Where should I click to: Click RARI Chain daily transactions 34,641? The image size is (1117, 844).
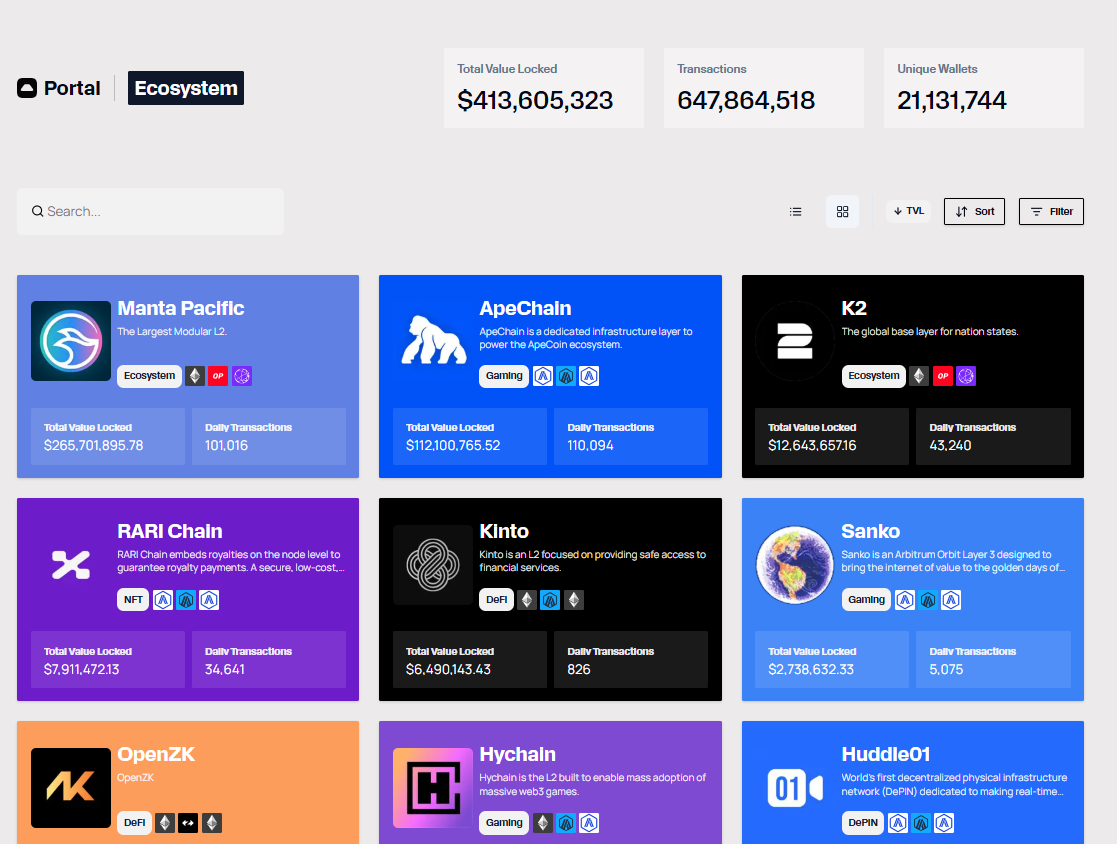coord(225,670)
